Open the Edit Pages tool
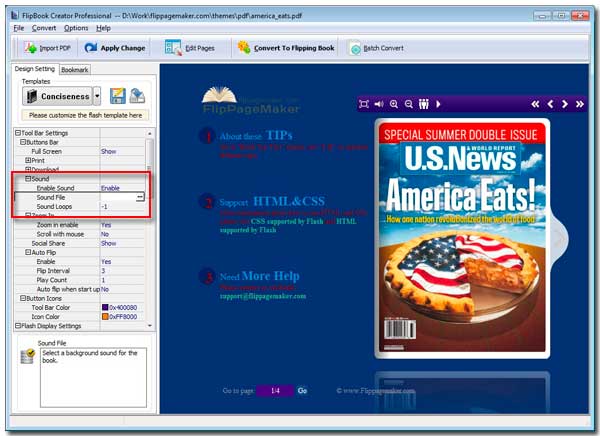 click(190, 48)
